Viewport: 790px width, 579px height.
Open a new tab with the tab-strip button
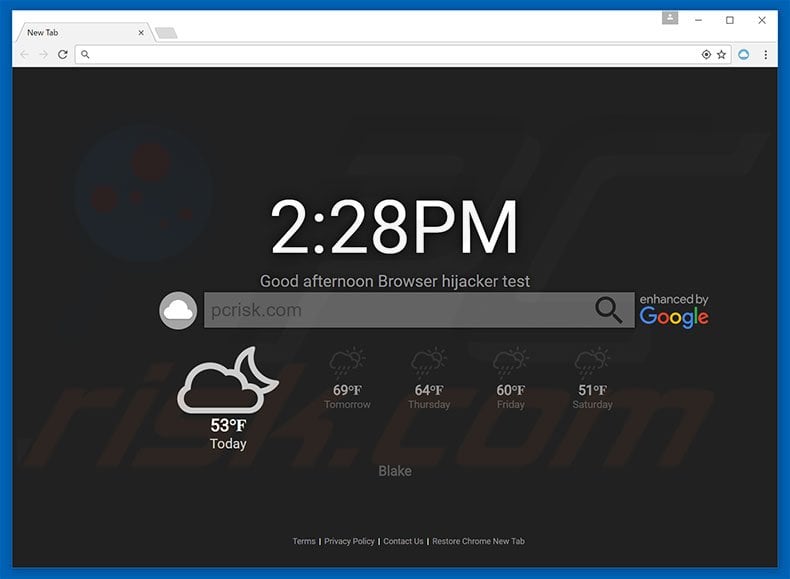[166, 33]
